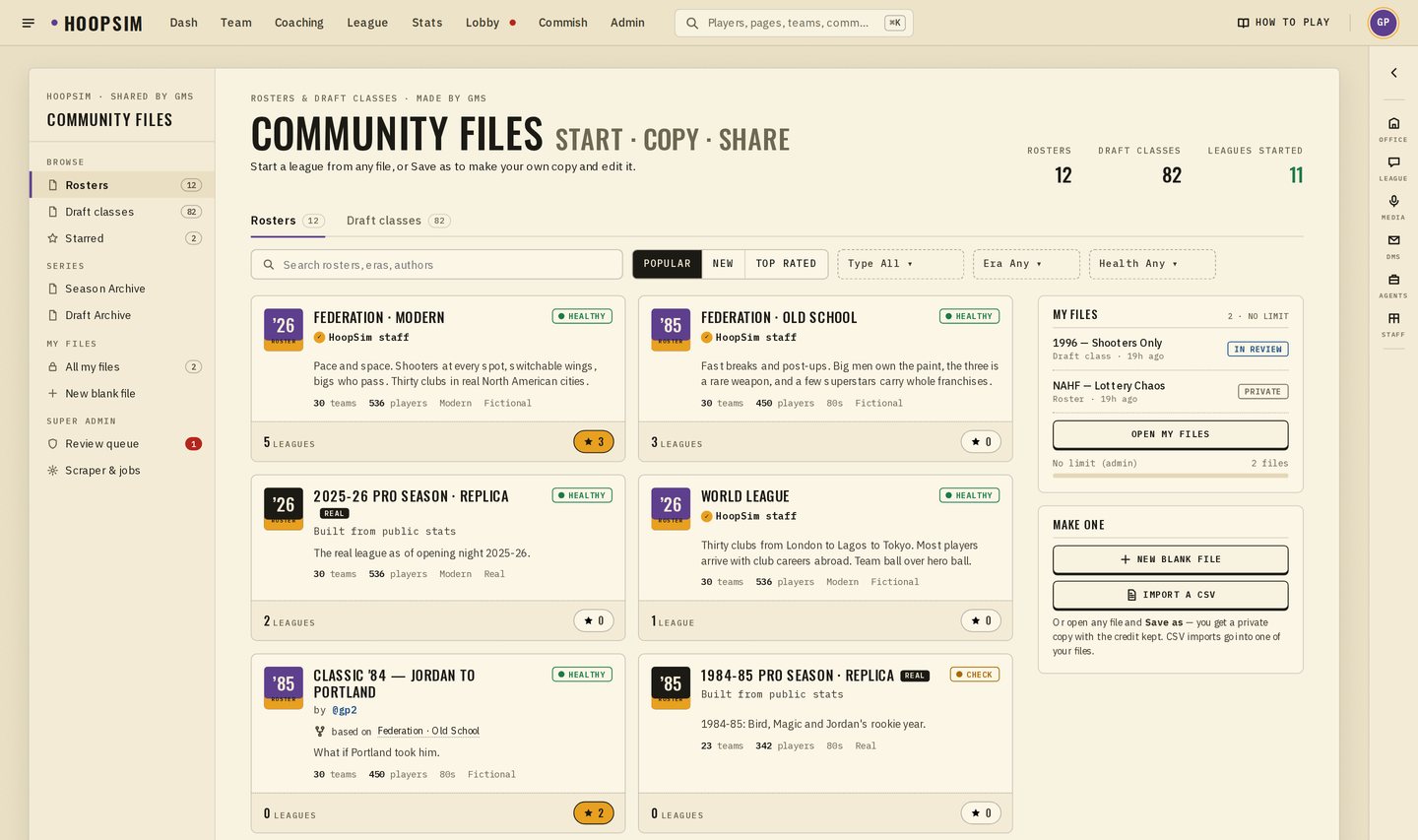
Task: Star the World League roster
Action: tap(981, 621)
